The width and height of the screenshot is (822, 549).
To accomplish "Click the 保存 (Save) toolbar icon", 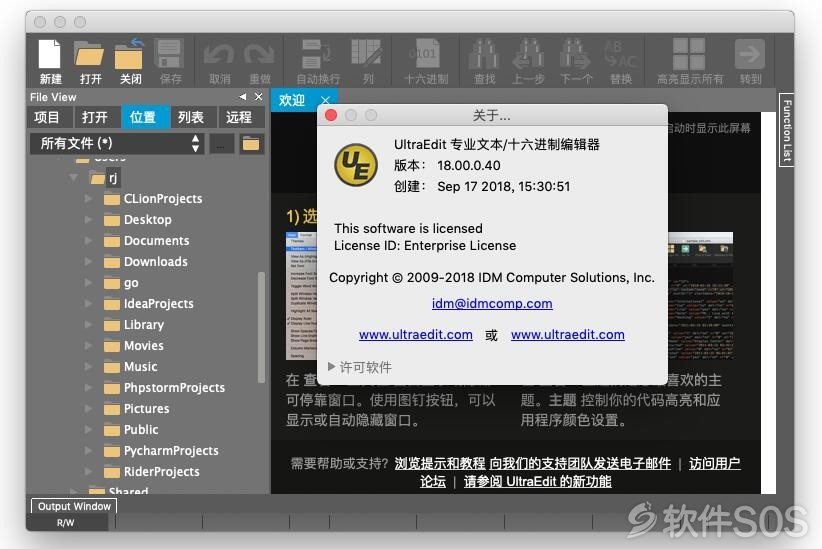I will coord(169,55).
